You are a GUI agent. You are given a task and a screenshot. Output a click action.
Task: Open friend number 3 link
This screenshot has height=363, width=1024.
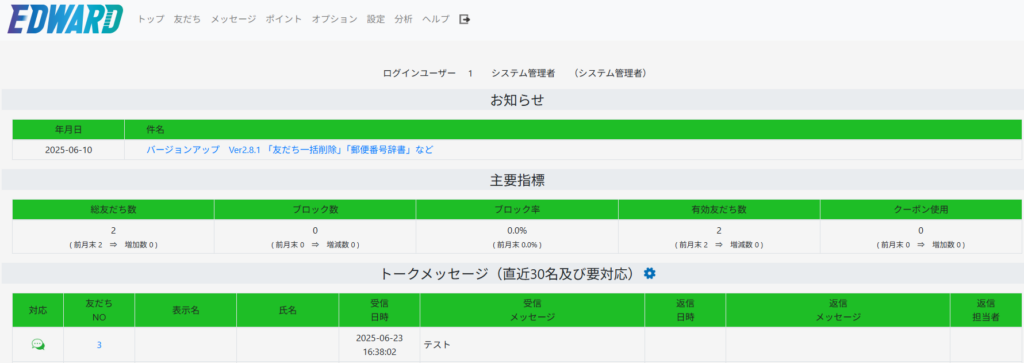point(99,345)
